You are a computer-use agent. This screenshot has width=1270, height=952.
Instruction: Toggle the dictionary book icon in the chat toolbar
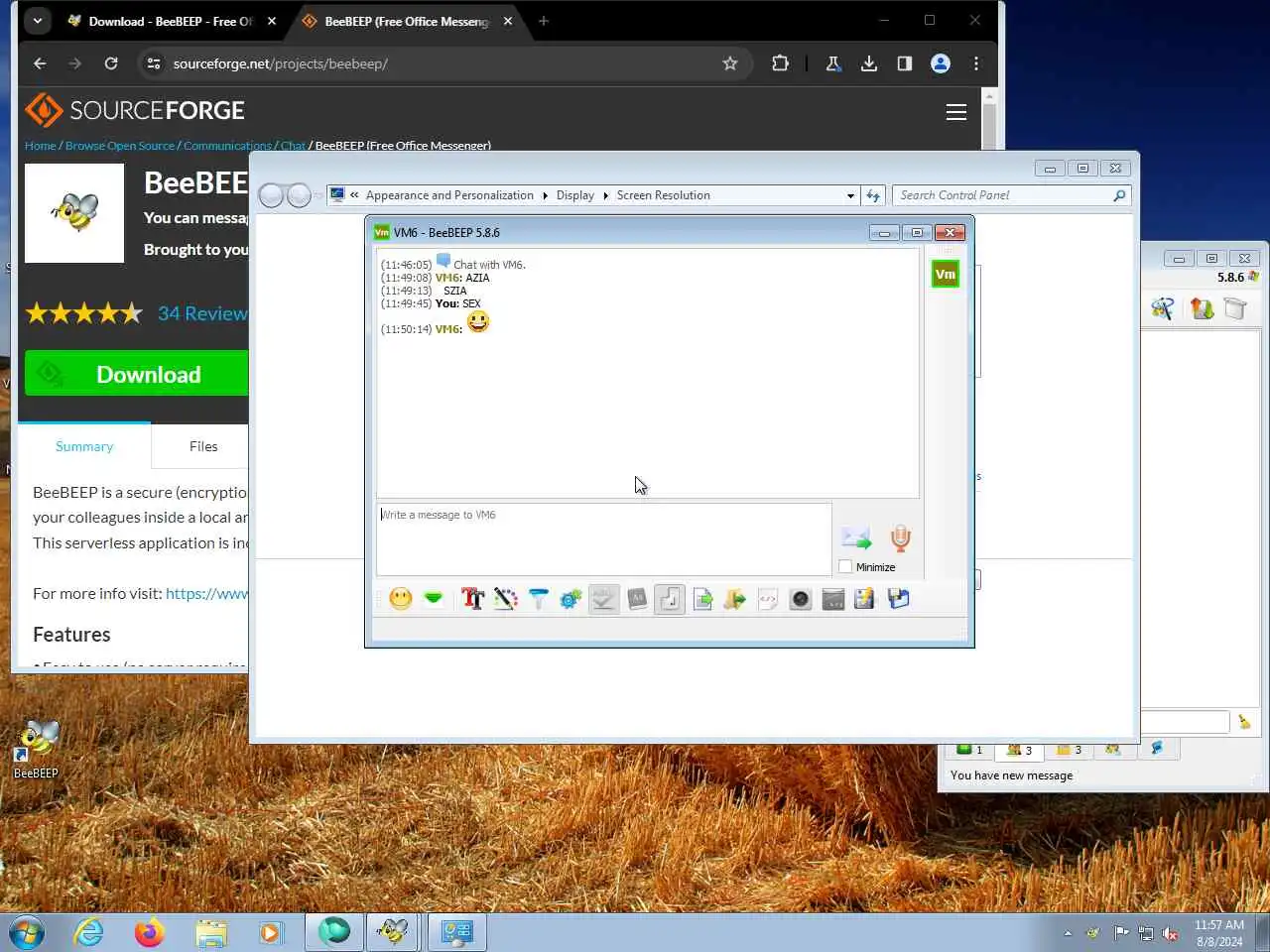637,599
